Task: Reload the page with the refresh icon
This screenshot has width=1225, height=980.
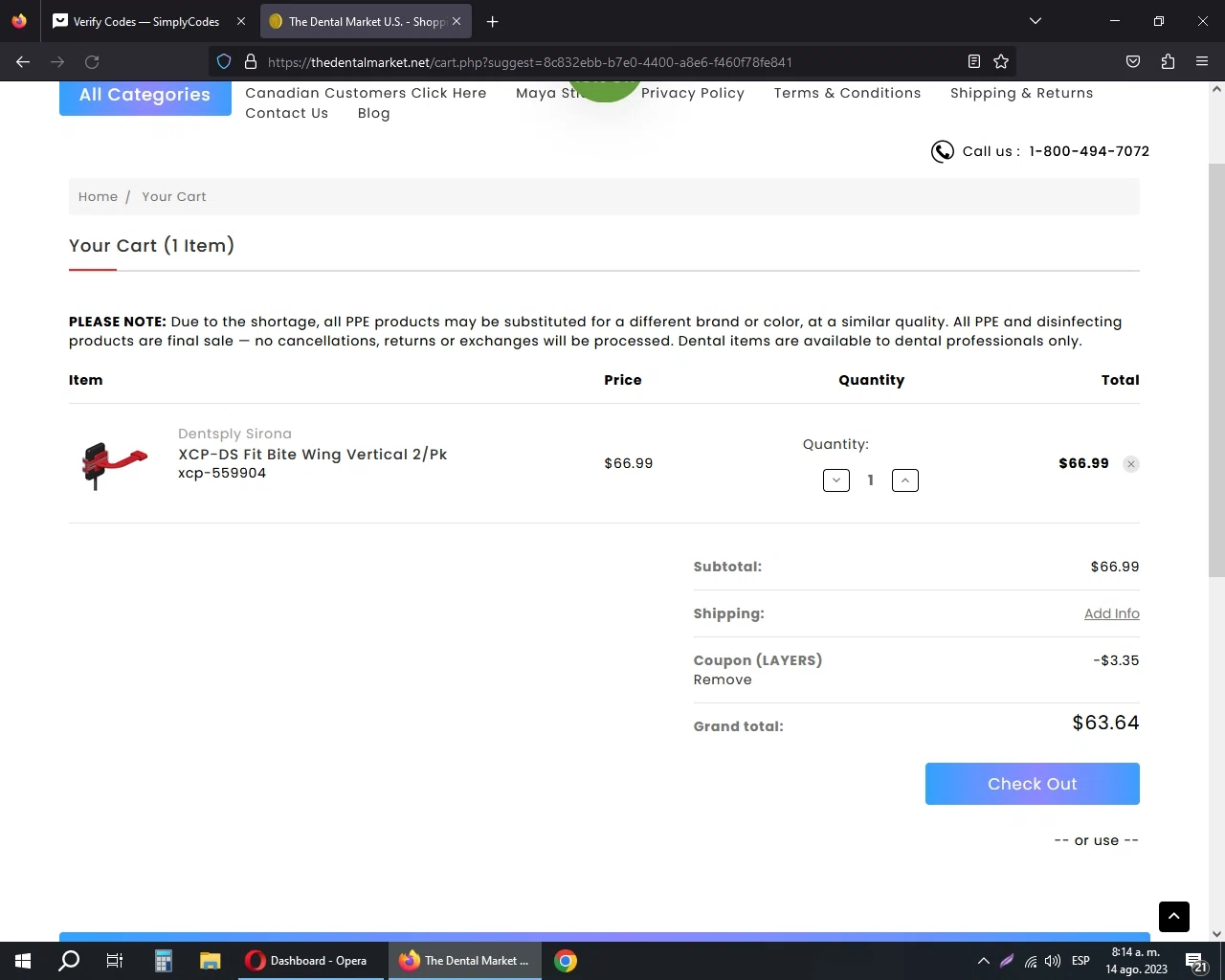Action: pyautogui.click(x=92, y=62)
